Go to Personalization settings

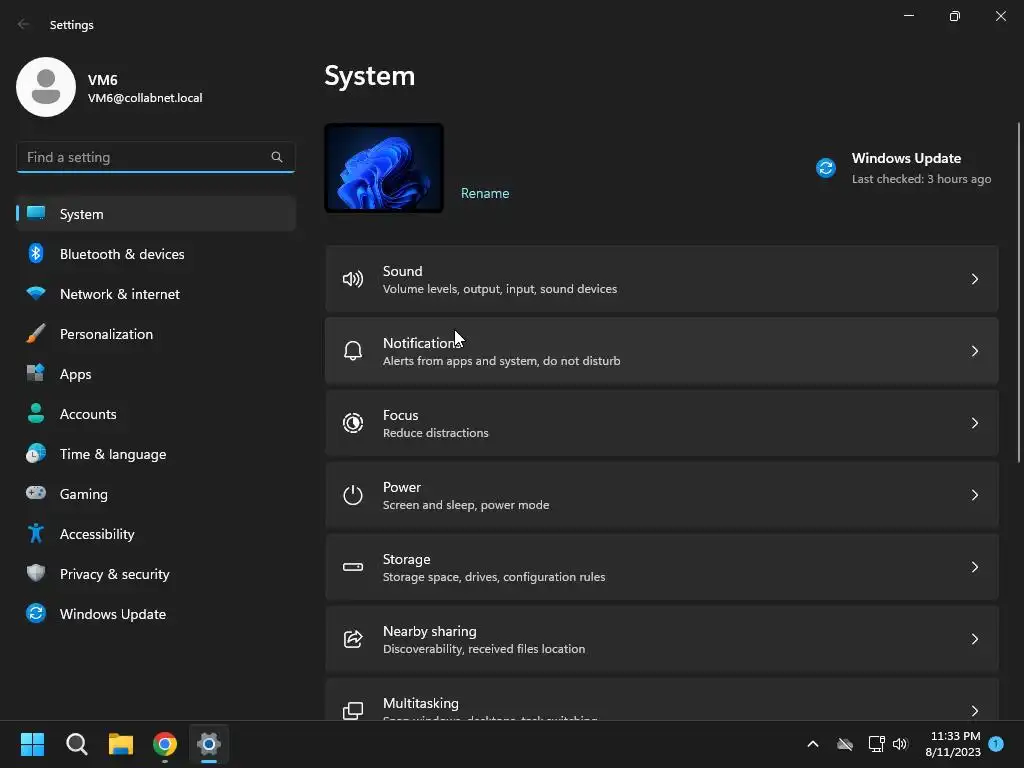coord(155,334)
